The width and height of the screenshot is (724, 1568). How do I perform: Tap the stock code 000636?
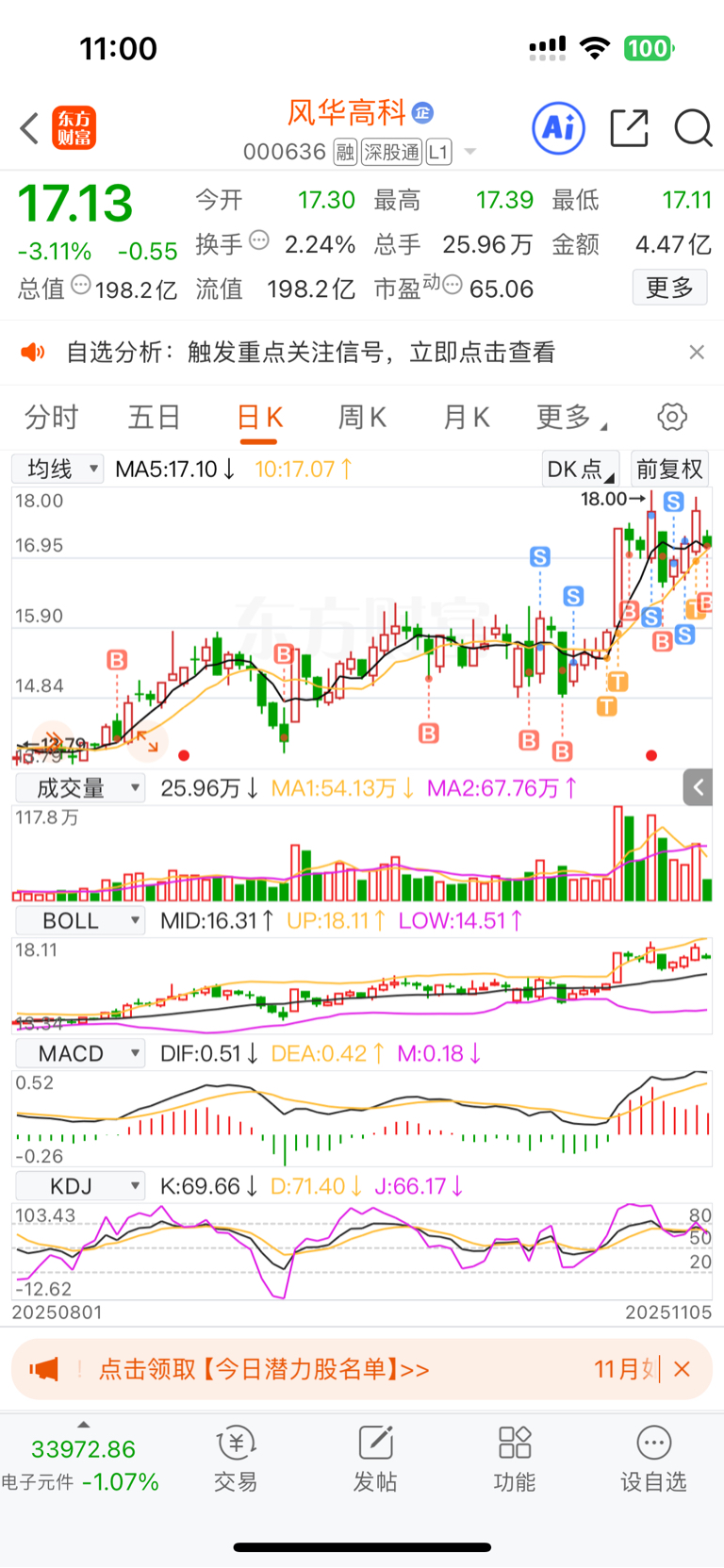tap(285, 152)
